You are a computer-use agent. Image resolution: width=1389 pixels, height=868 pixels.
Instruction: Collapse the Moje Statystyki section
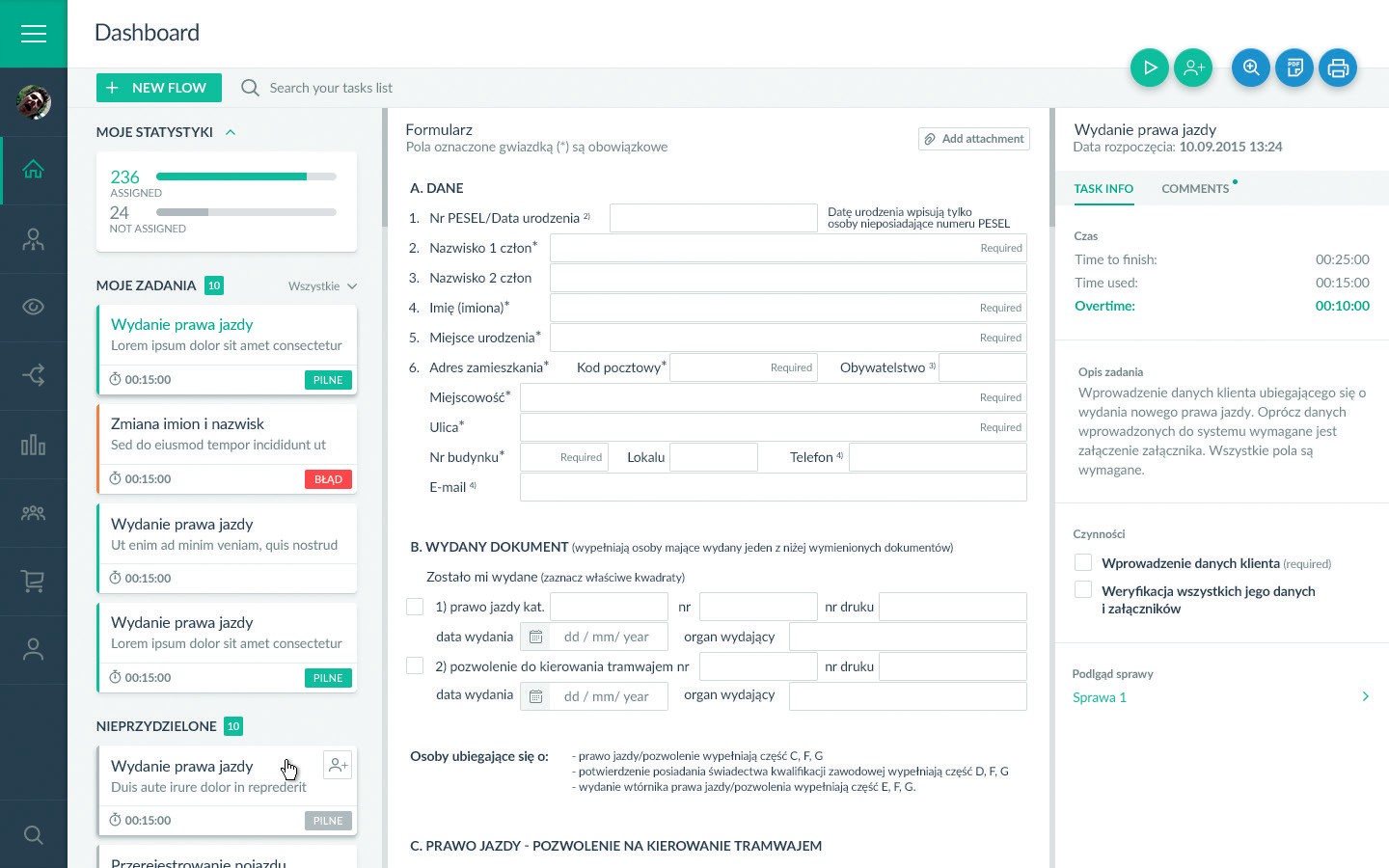(x=231, y=133)
